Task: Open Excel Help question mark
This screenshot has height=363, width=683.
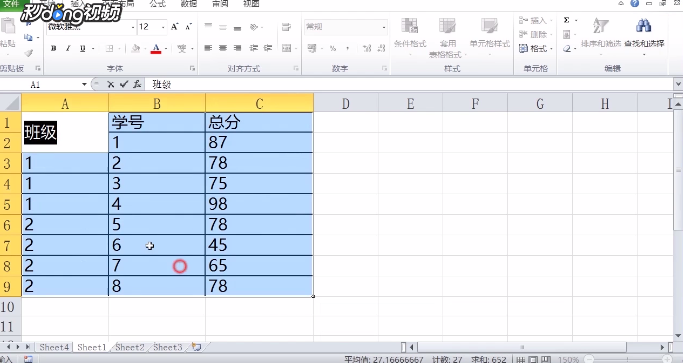Action: coord(635,3)
